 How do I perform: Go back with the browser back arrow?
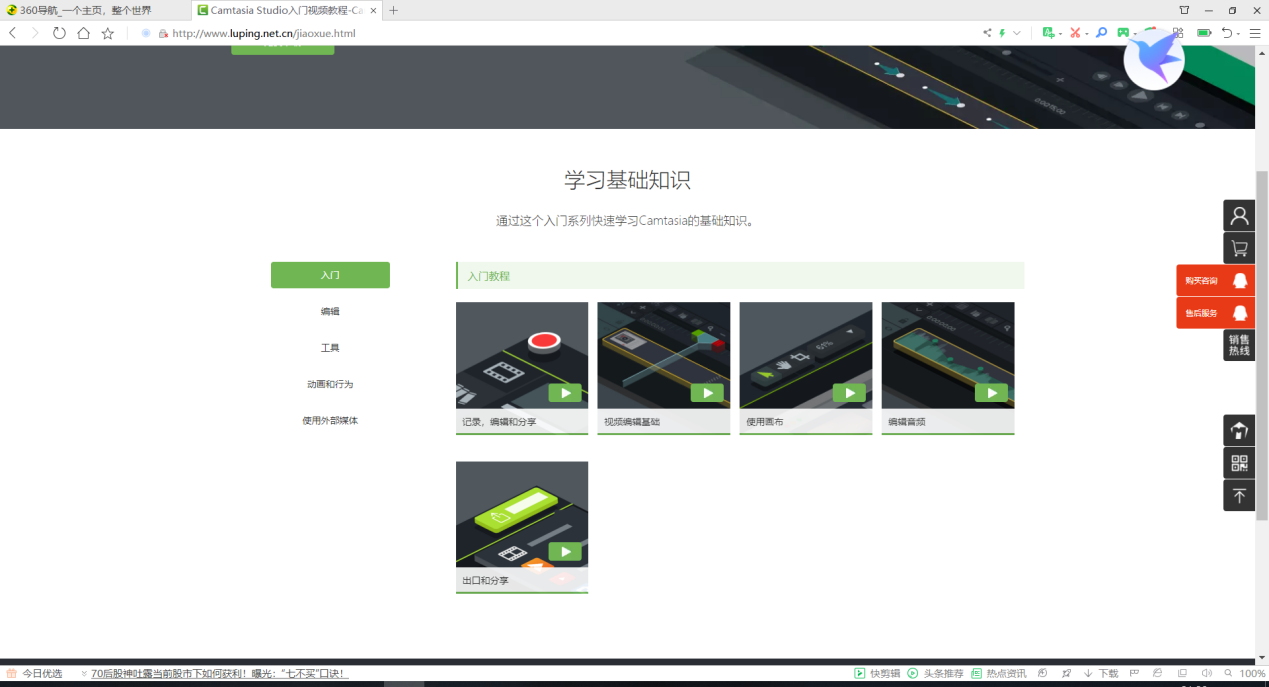coord(12,33)
